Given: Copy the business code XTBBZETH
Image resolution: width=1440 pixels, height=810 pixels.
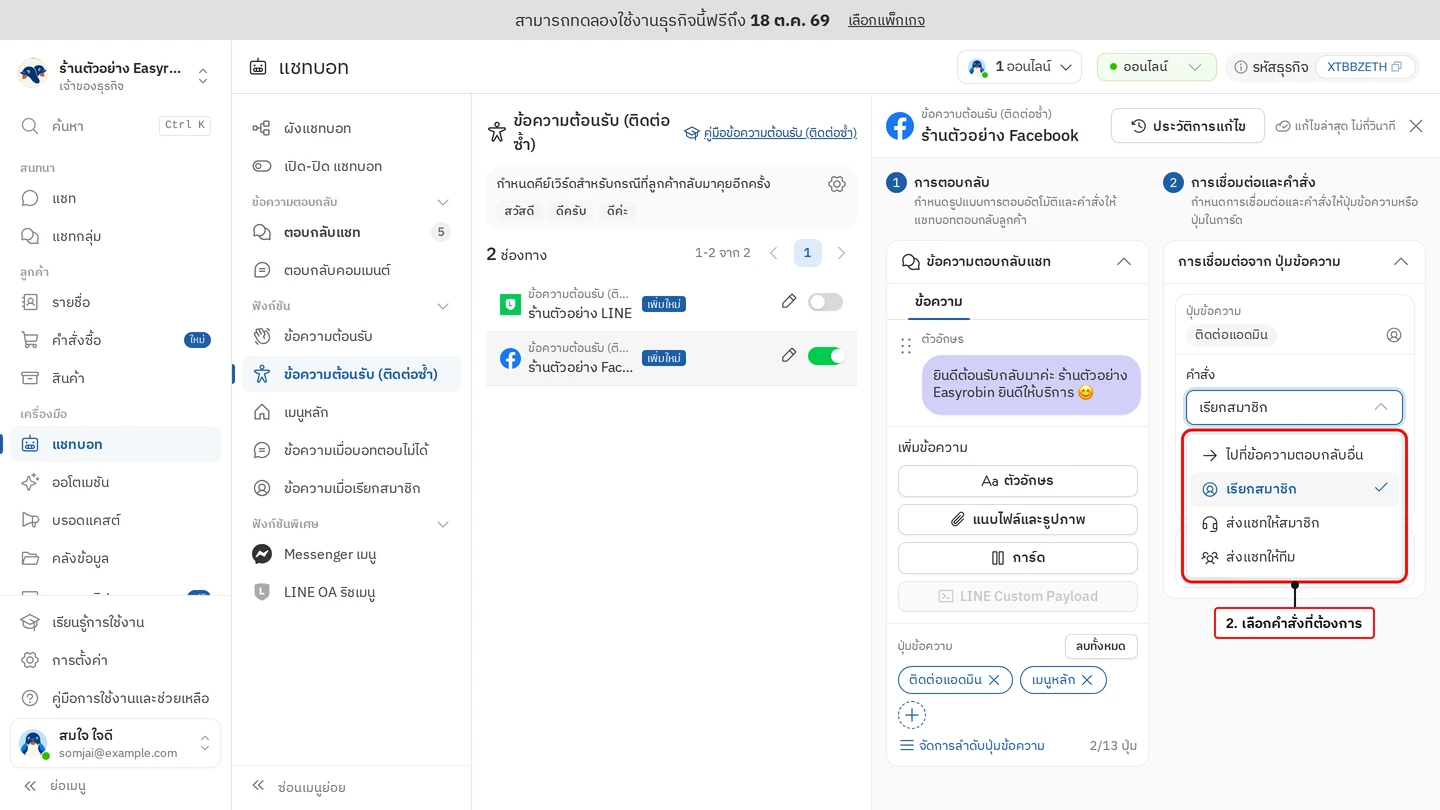Looking at the screenshot, I should pyautogui.click(x=1364, y=67).
